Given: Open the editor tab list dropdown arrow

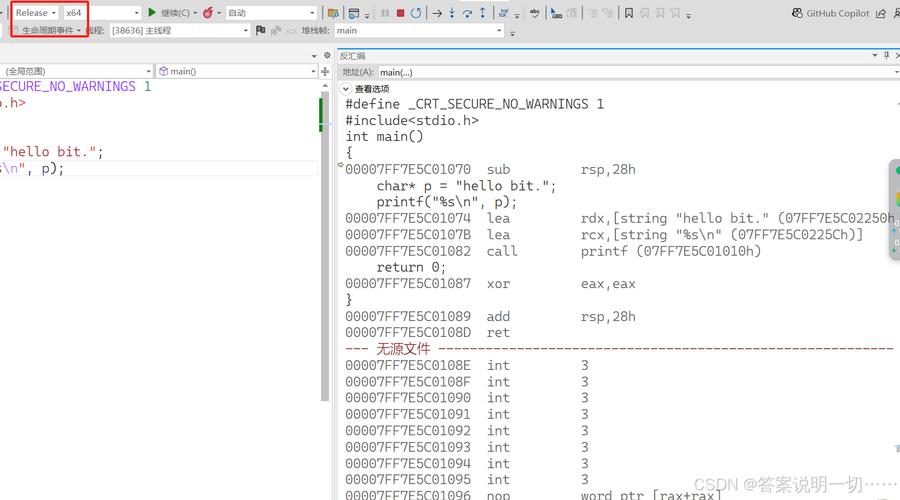Looking at the screenshot, I should click(314, 56).
